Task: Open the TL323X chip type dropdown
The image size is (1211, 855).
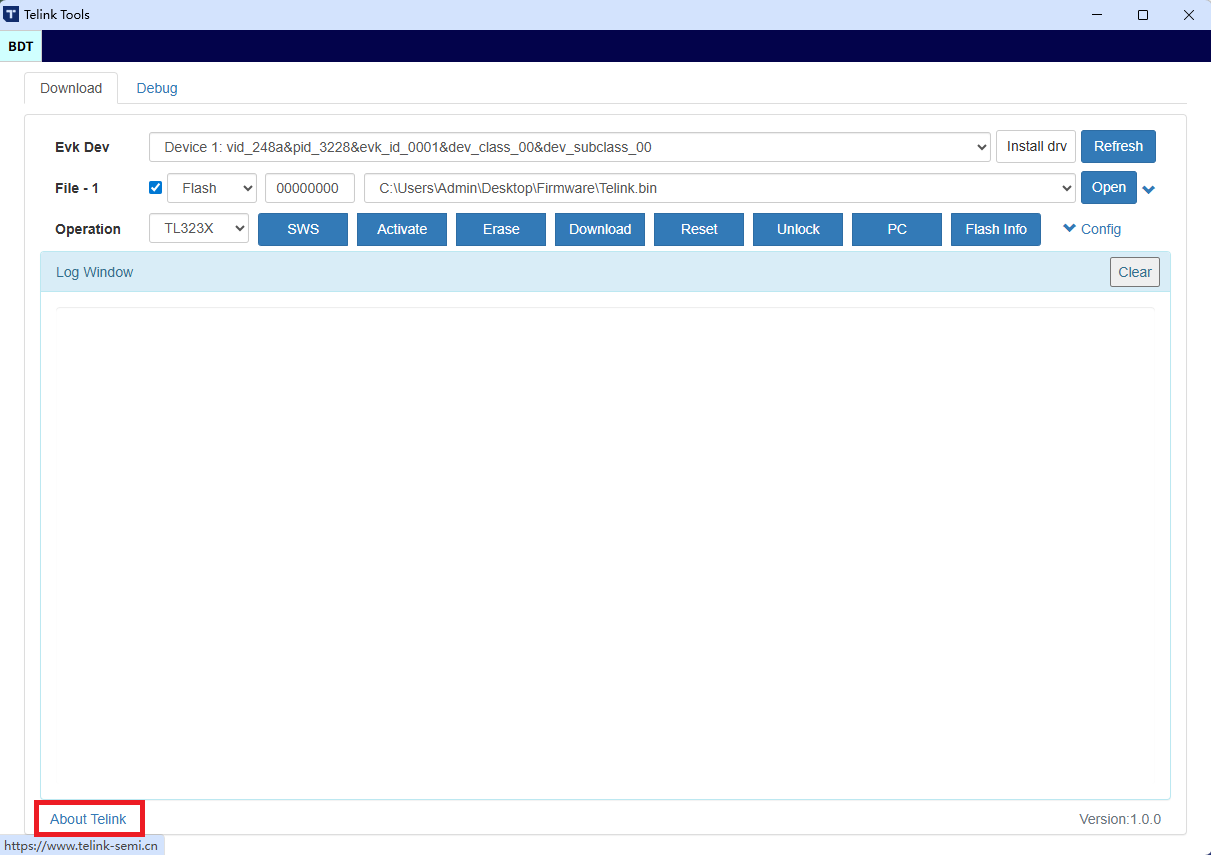Action: [x=199, y=228]
